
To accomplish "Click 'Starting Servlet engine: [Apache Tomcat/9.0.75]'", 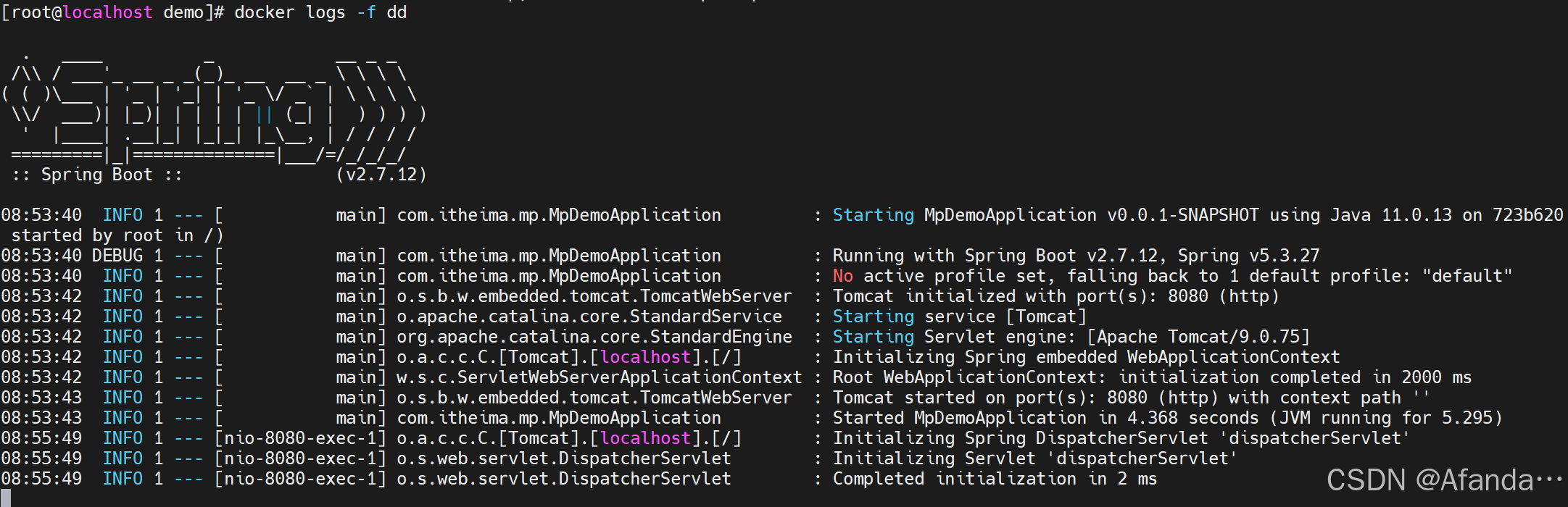I will [x=1071, y=337].
